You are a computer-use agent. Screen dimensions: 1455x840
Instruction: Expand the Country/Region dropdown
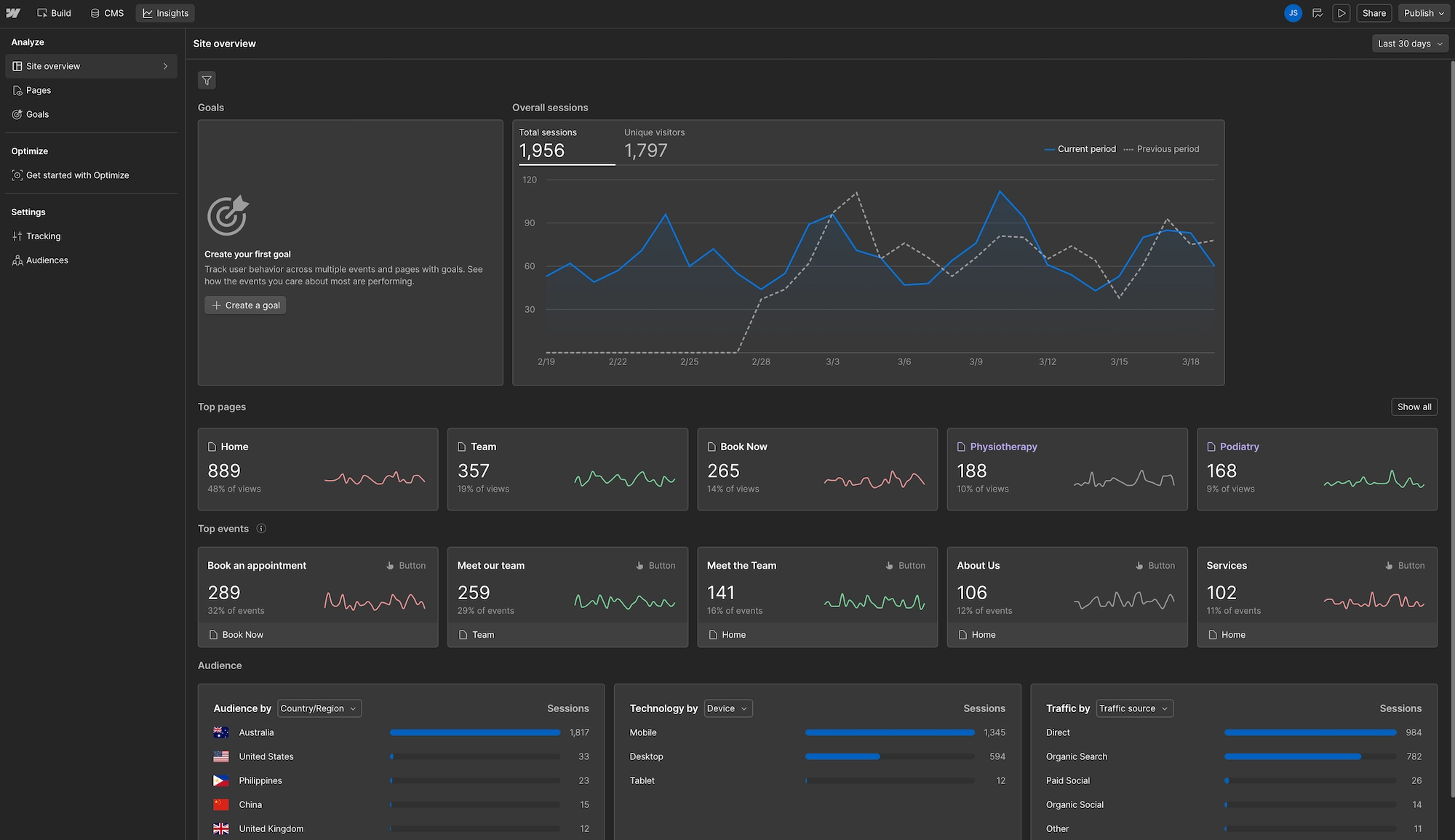(319, 708)
